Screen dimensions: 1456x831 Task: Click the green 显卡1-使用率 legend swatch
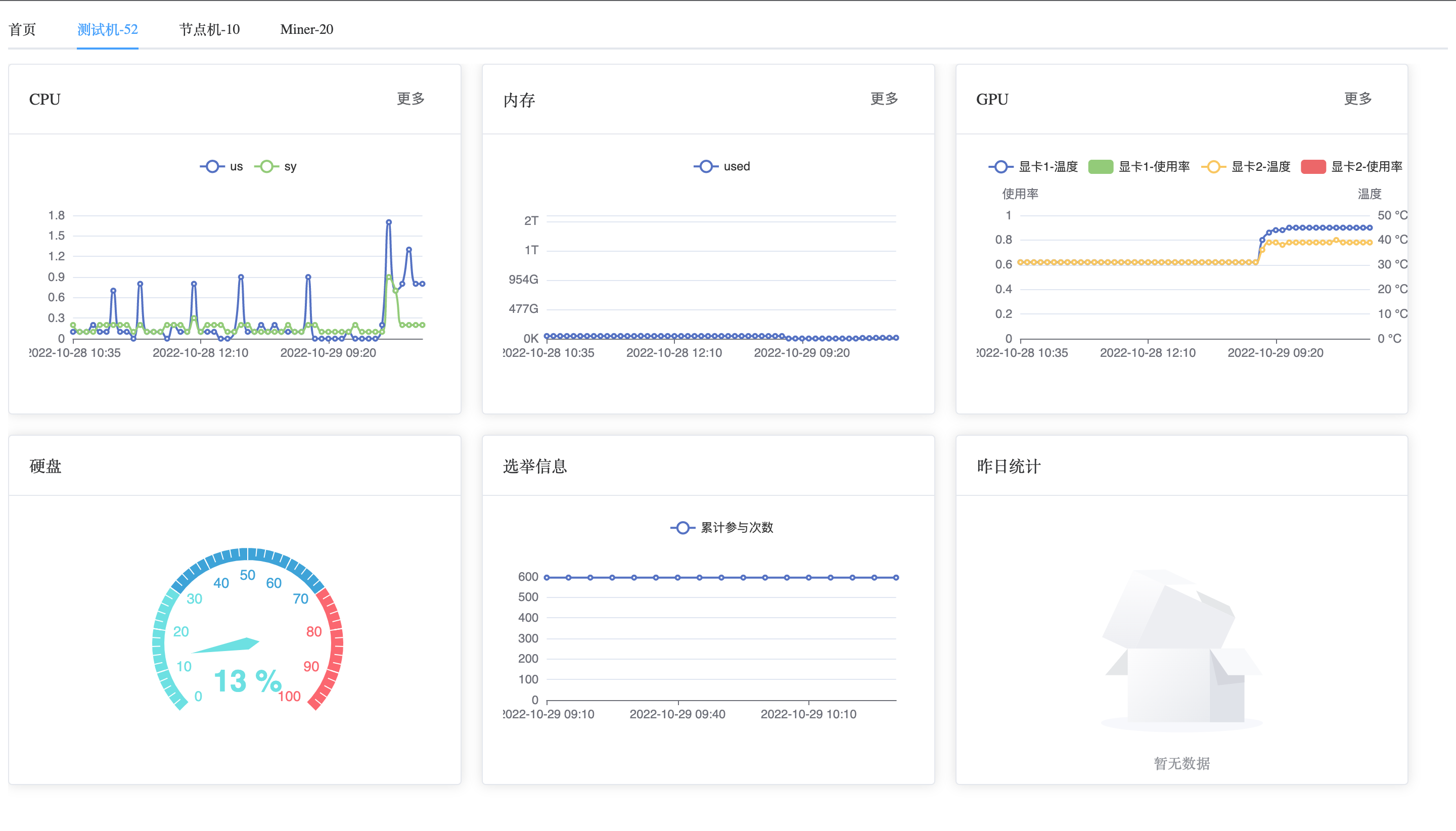1100,166
